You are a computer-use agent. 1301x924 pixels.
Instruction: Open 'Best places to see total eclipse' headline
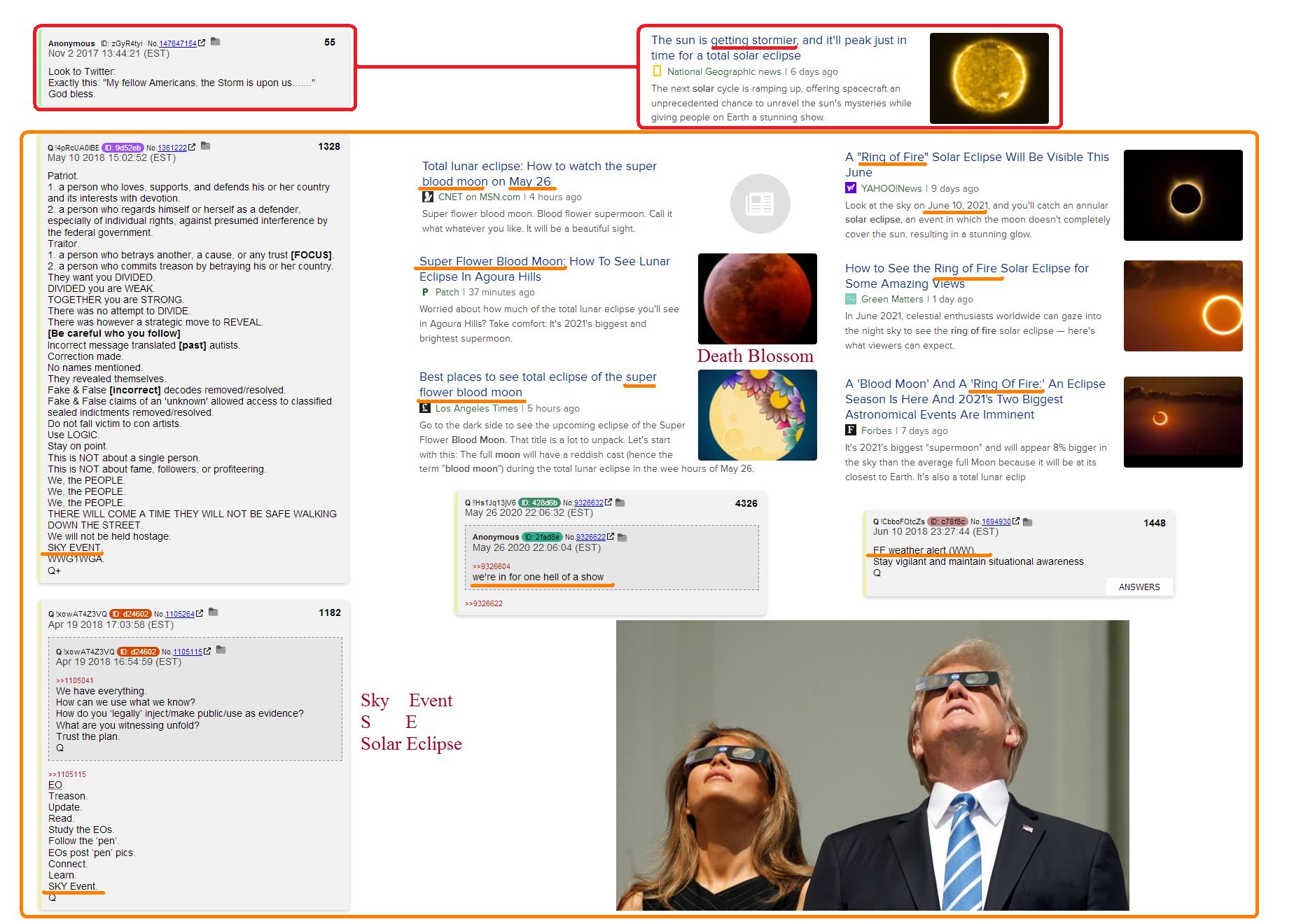coord(538,384)
